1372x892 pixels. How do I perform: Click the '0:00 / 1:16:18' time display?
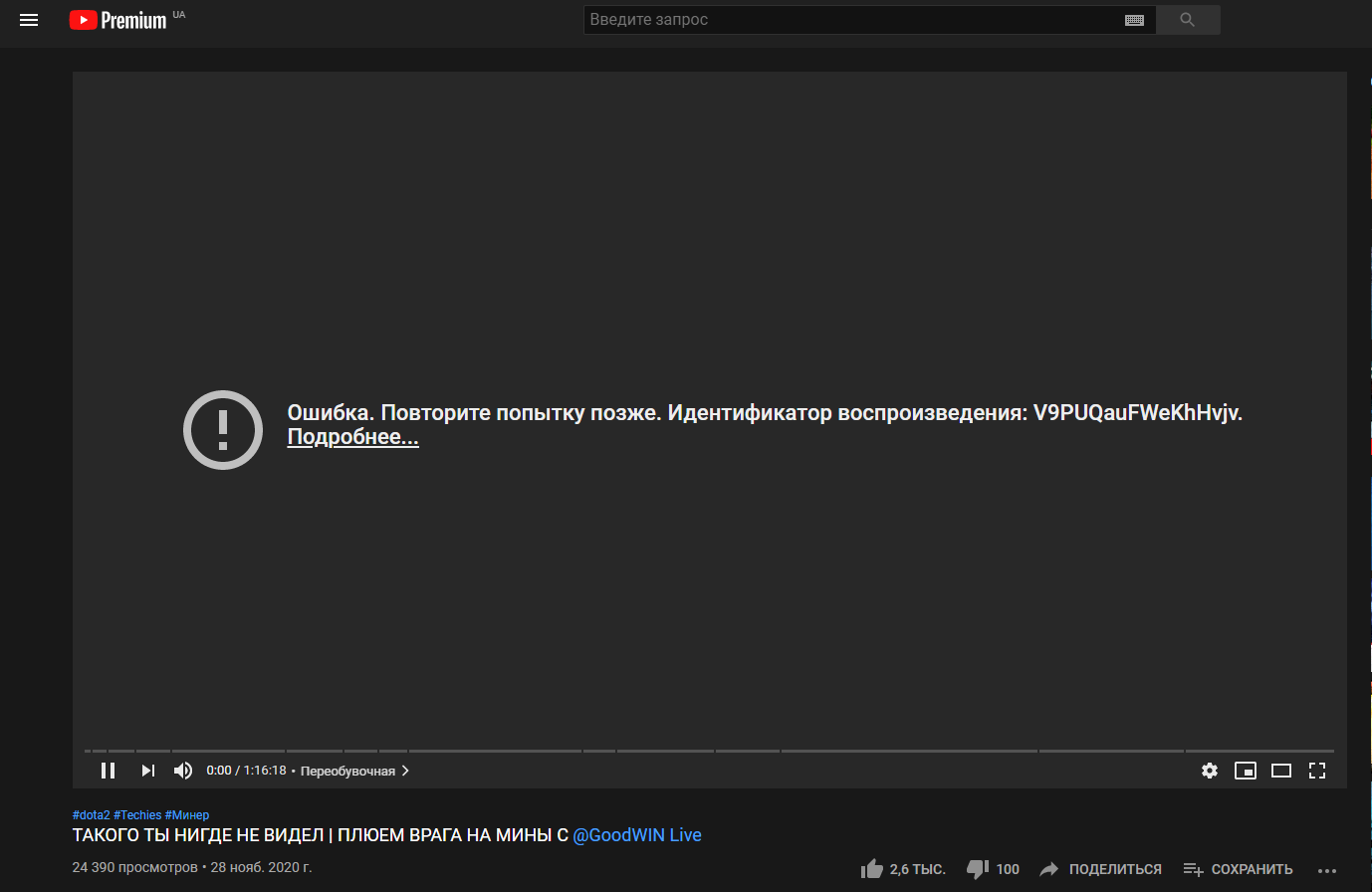pyautogui.click(x=246, y=771)
